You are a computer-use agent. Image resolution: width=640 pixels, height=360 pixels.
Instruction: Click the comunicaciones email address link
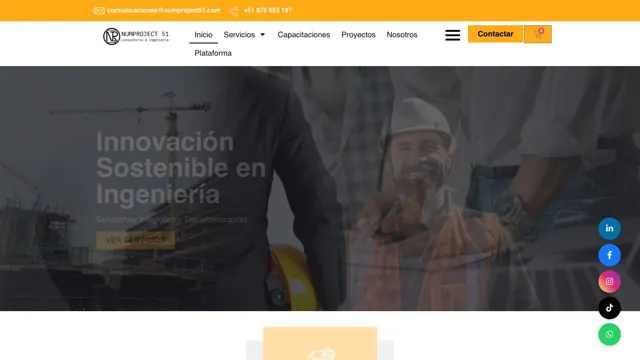tap(163, 10)
